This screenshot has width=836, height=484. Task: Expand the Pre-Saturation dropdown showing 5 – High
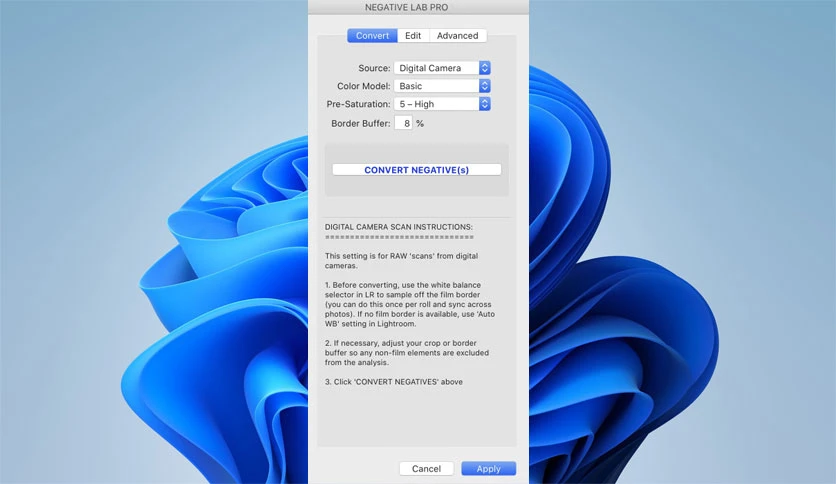click(442, 104)
